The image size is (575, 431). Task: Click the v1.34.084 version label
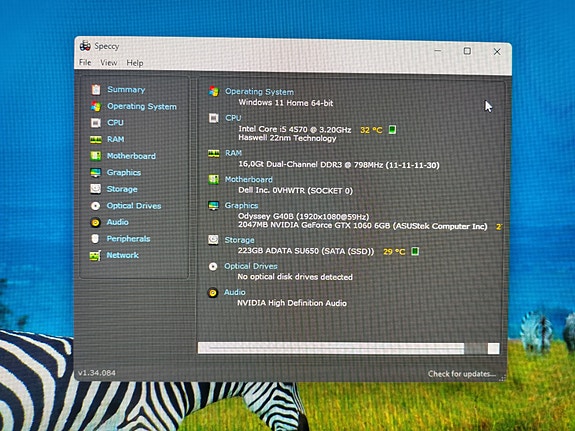[97, 373]
